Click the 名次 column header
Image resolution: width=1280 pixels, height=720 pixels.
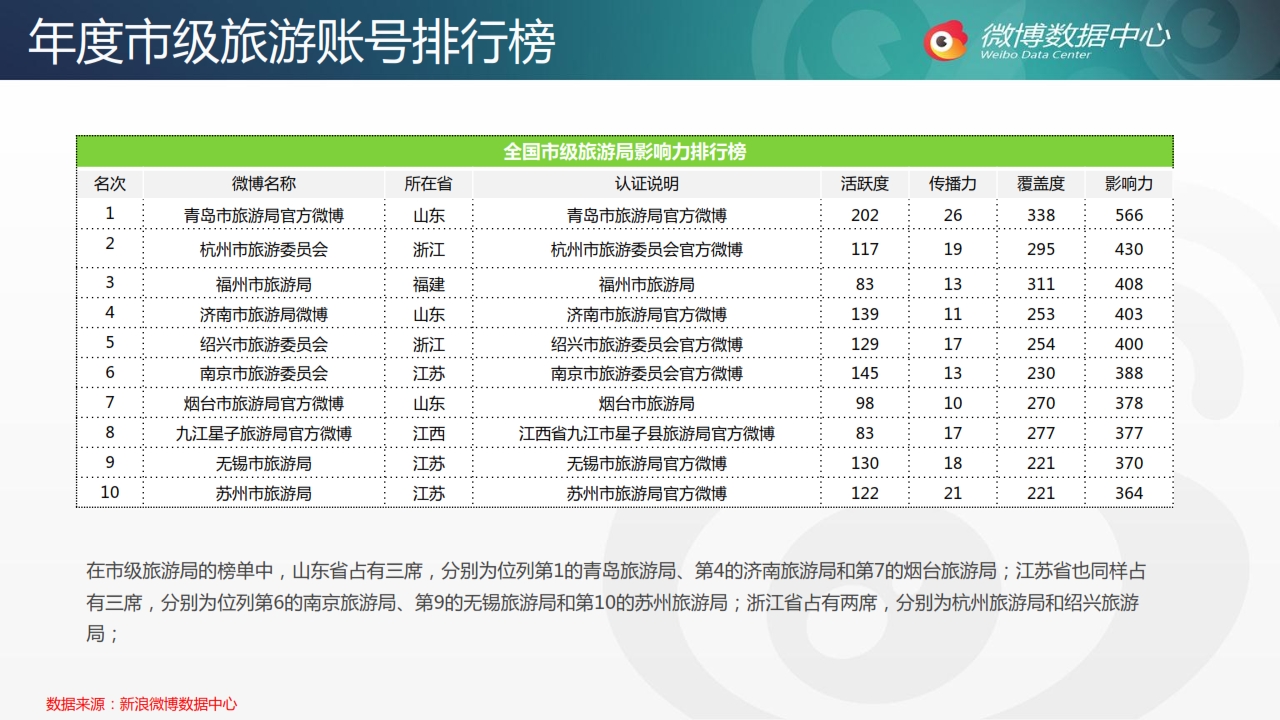[x=110, y=184]
